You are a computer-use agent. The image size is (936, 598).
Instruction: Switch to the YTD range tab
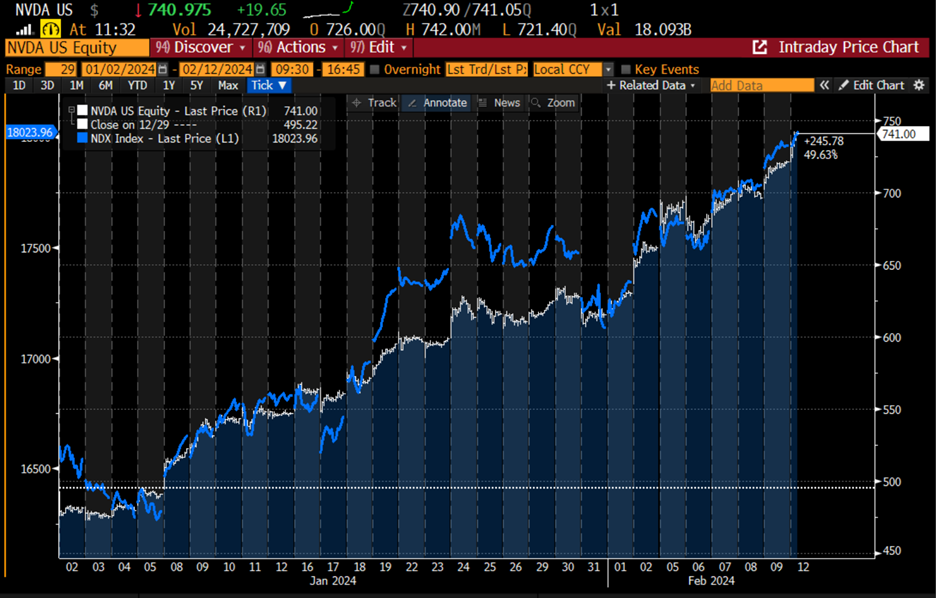[x=136, y=85]
